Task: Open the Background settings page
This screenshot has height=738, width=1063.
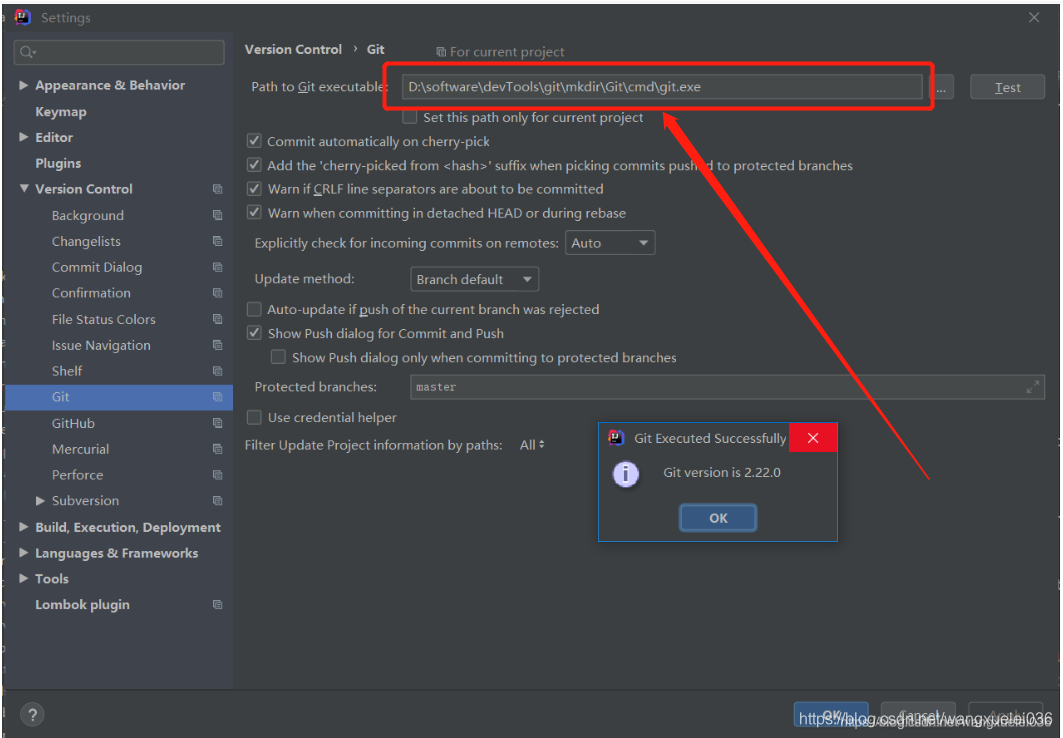Action: [87, 216]
